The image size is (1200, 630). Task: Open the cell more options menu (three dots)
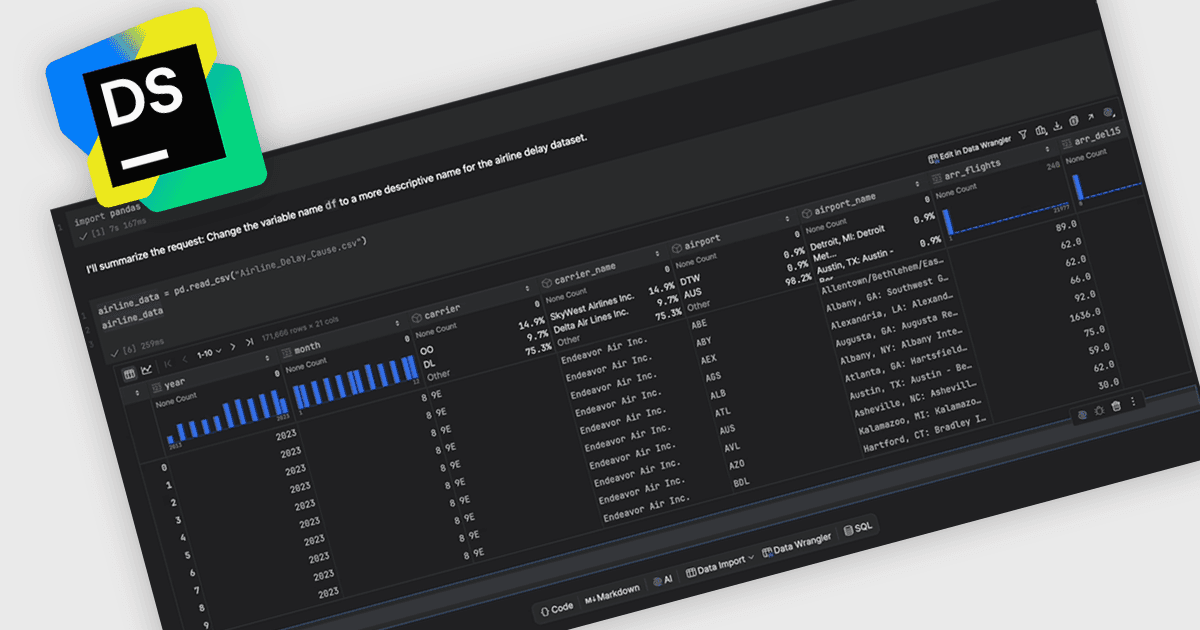pyautogui.click(x=1133, y=402)
